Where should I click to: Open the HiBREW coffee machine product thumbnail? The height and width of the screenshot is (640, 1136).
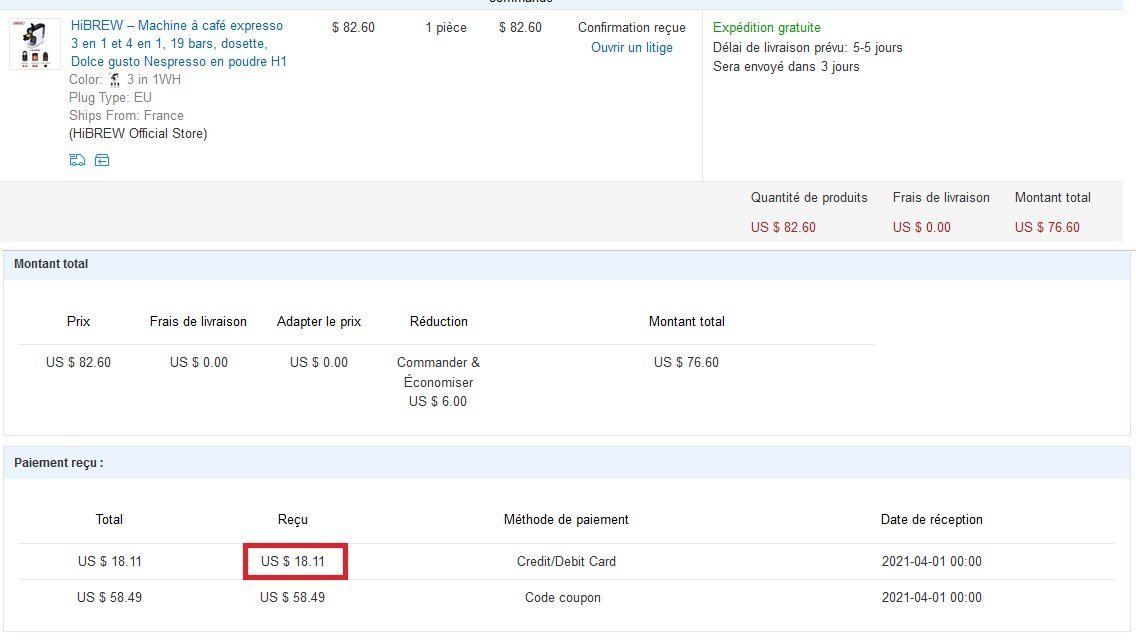pyautogui.click(x=35, y=45)
